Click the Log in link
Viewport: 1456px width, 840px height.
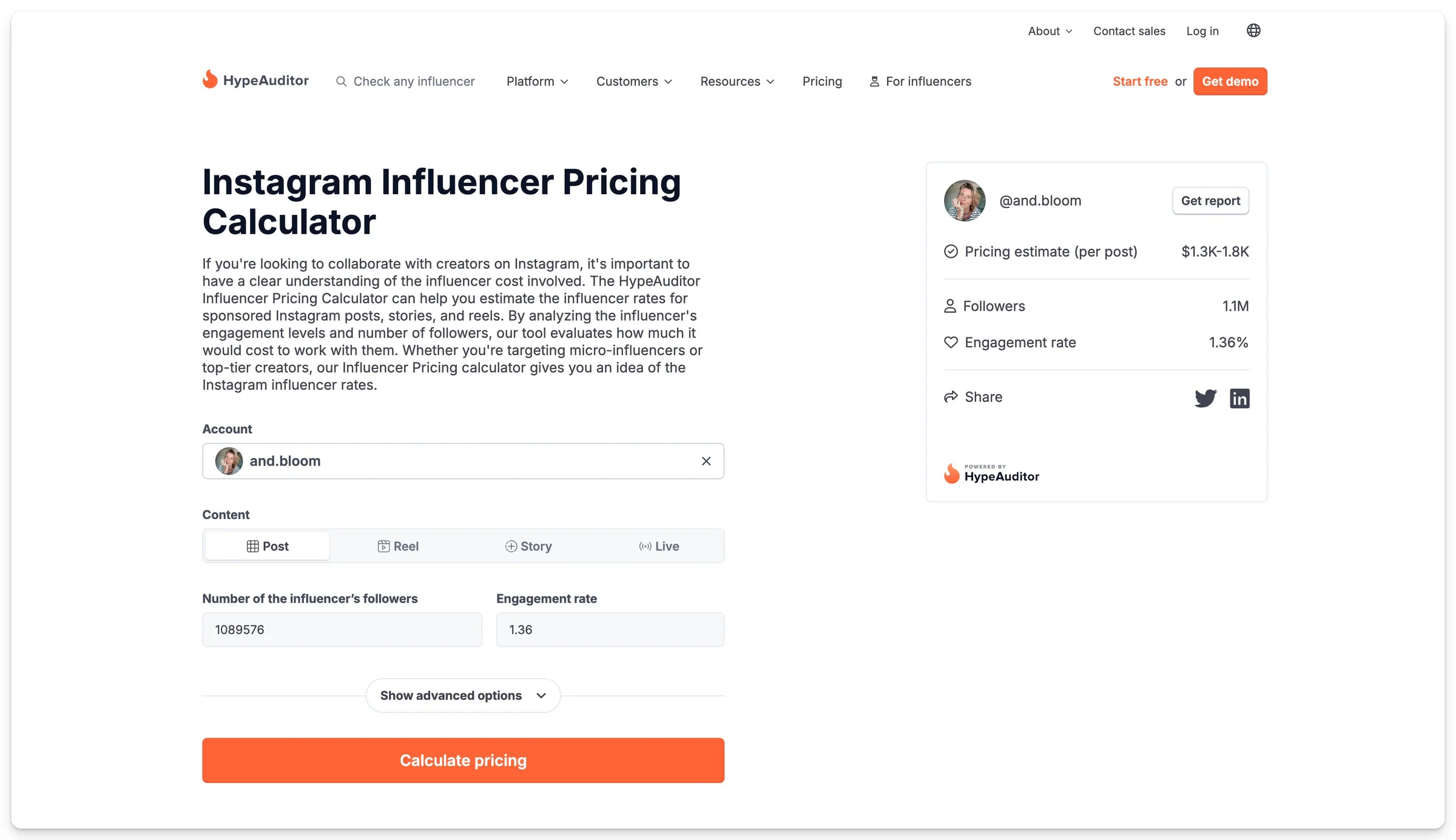pyautogui.click(x=1202, y=31)
